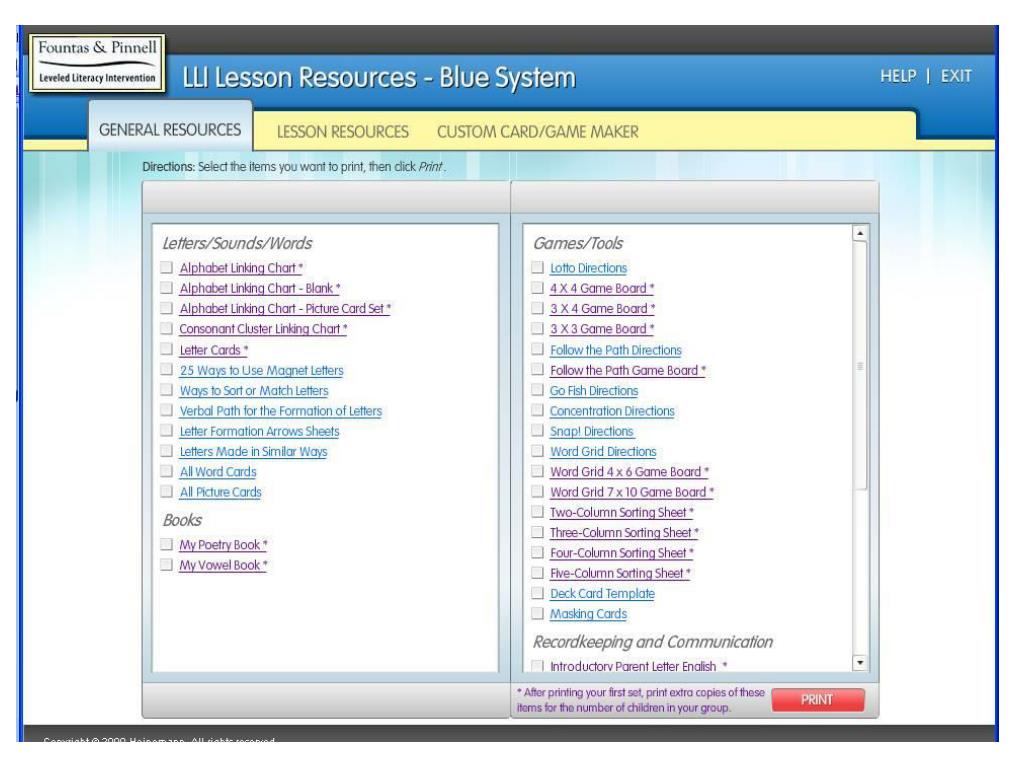Open the Four-Column Sorting Sheet link
Image resolution: width=1024 pixels, height=768 pixels.
(622, 552)
